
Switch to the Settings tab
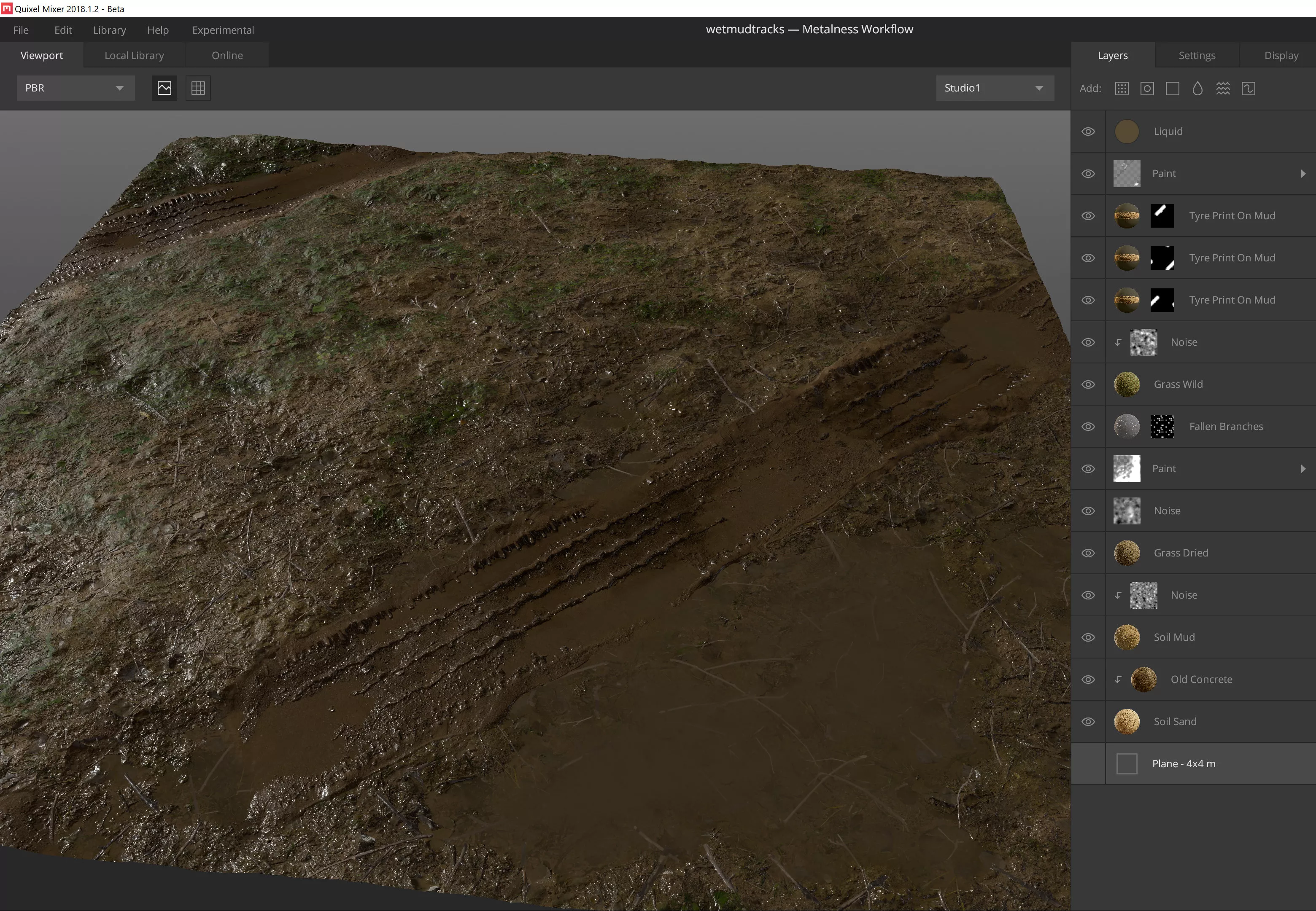click(1197, 55)
